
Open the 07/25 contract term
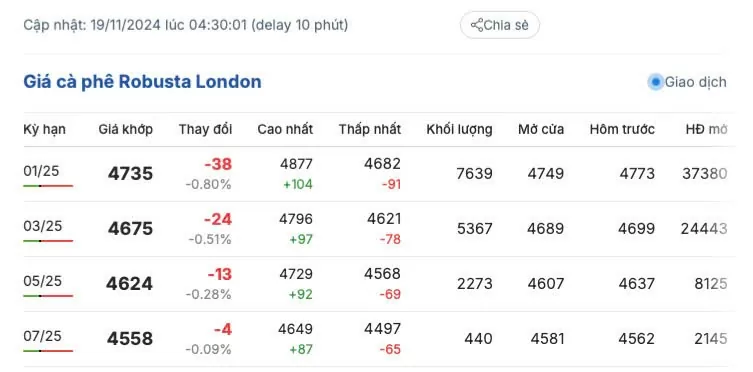click(x=42, y=336)
